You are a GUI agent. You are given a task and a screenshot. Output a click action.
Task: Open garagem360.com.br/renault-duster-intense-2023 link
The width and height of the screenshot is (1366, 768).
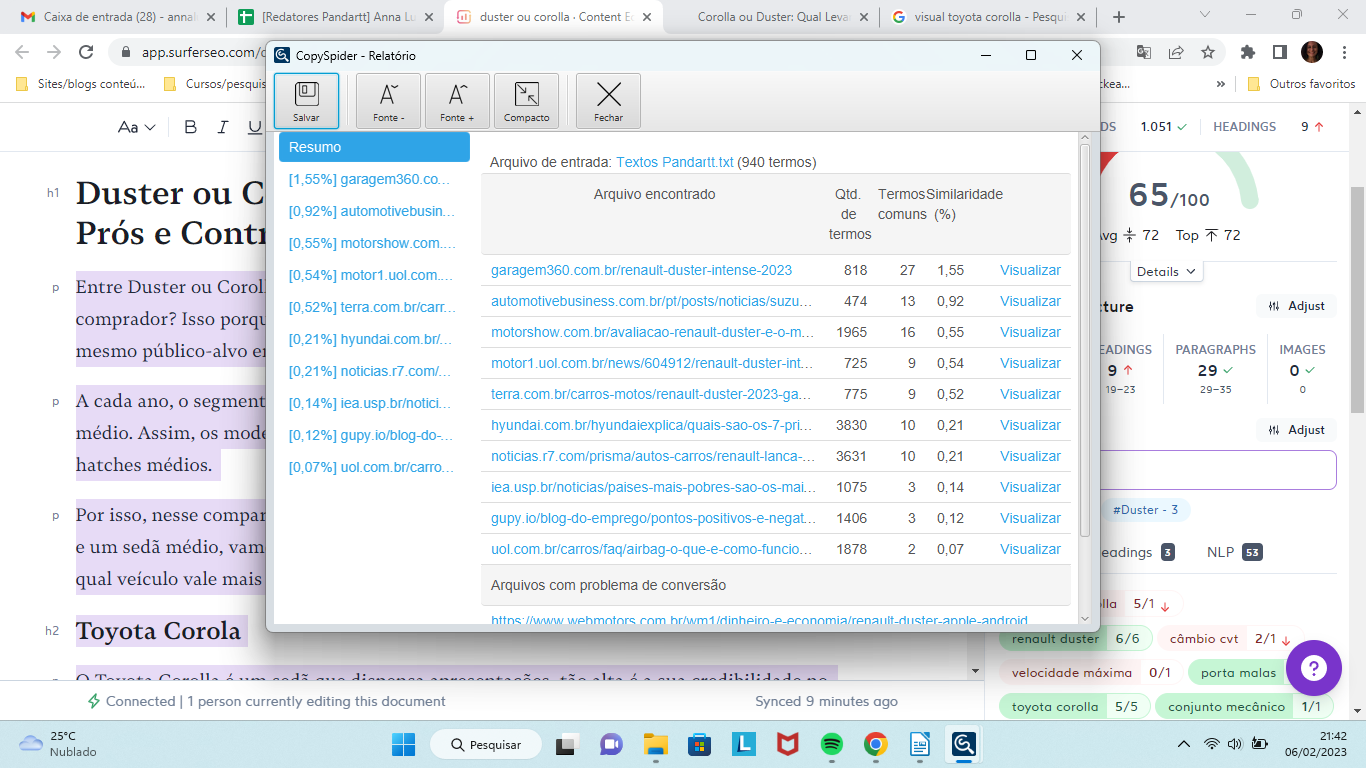pyautogui.click(x=641, y=270)
